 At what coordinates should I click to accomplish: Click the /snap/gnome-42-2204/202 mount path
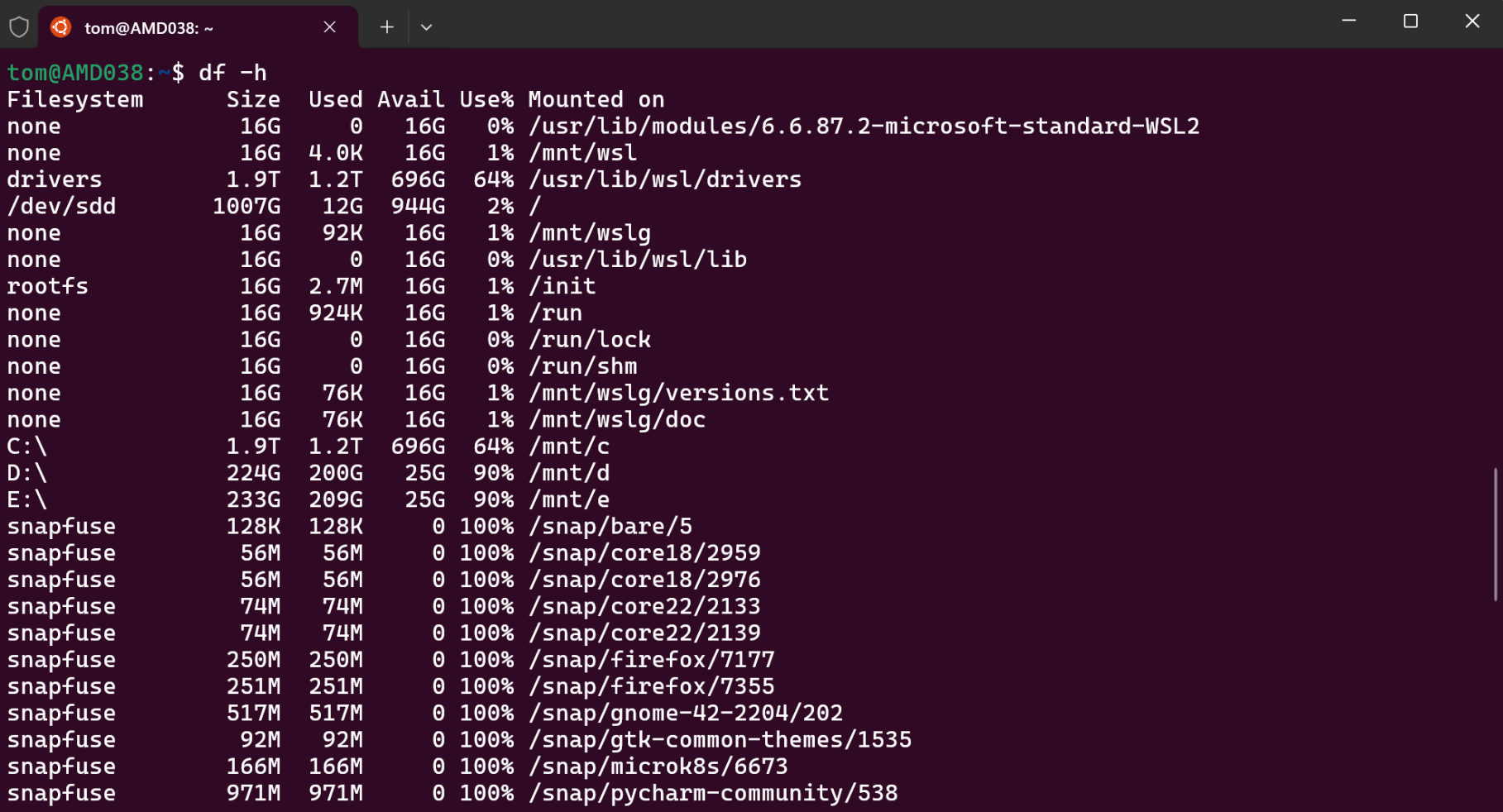click(x=685, y=713)
